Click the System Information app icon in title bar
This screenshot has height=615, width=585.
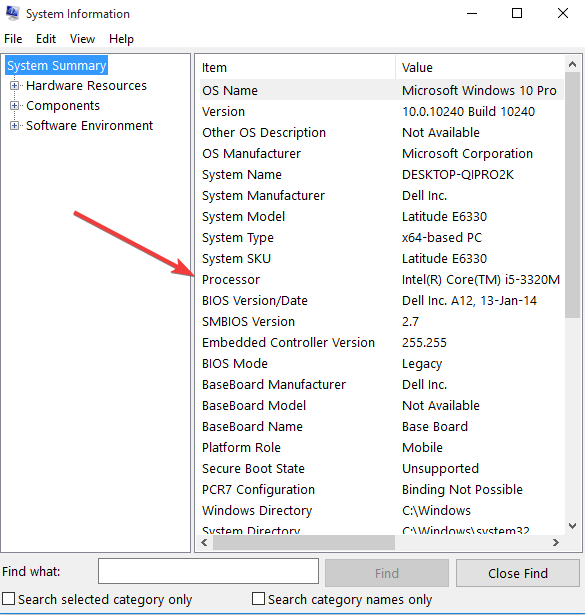[13, 13]
